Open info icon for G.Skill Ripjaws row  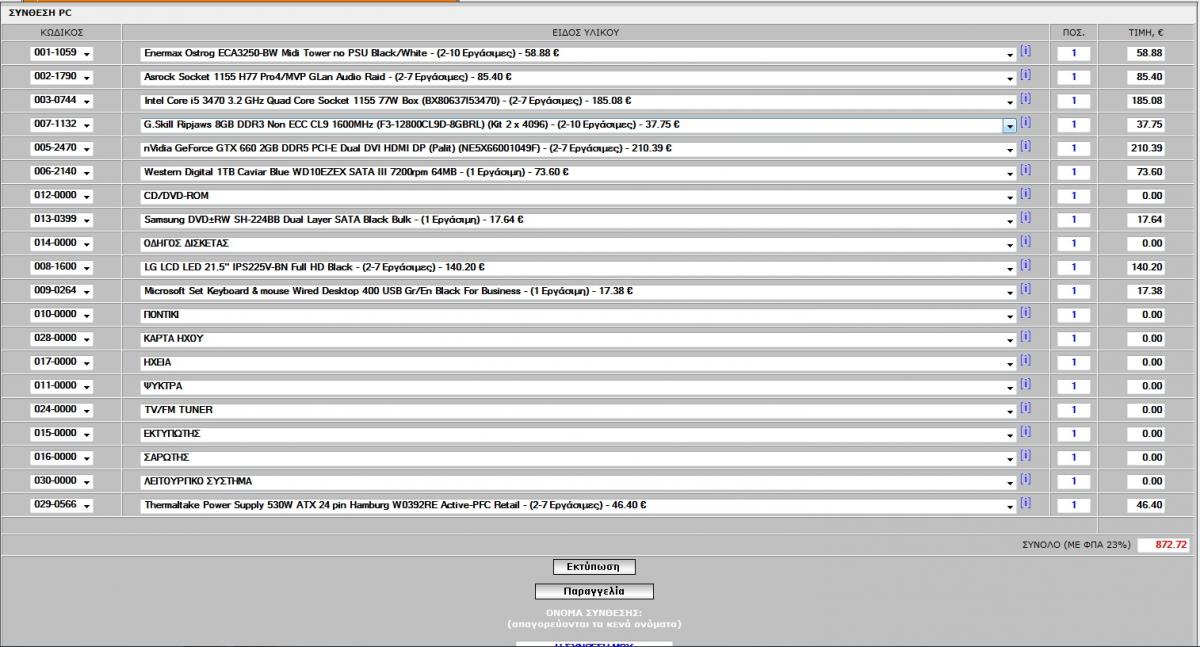pos(1025,124)
